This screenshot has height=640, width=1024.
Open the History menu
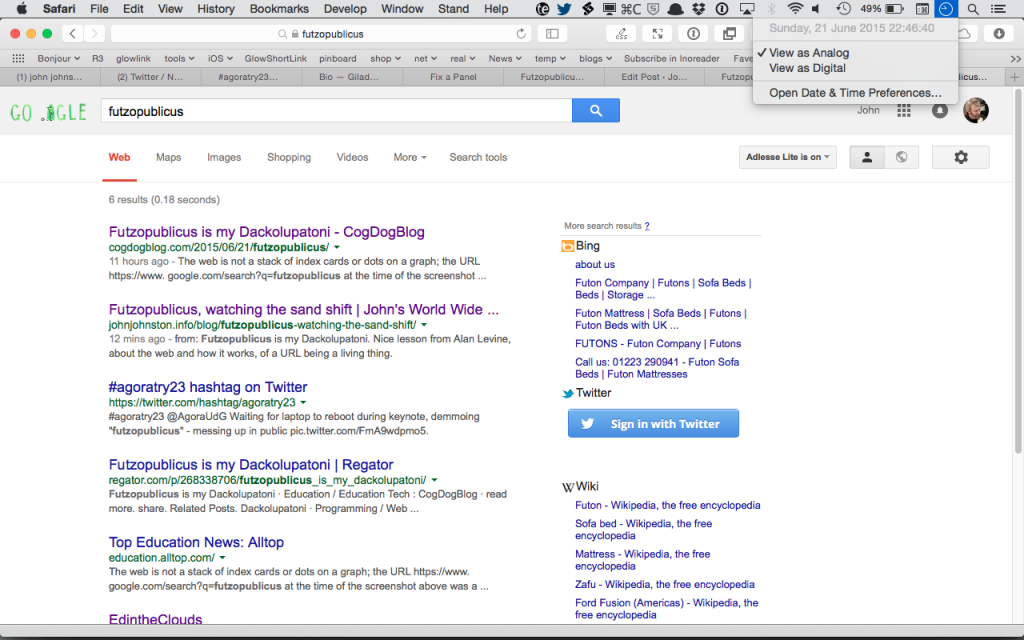click(216, 8)
